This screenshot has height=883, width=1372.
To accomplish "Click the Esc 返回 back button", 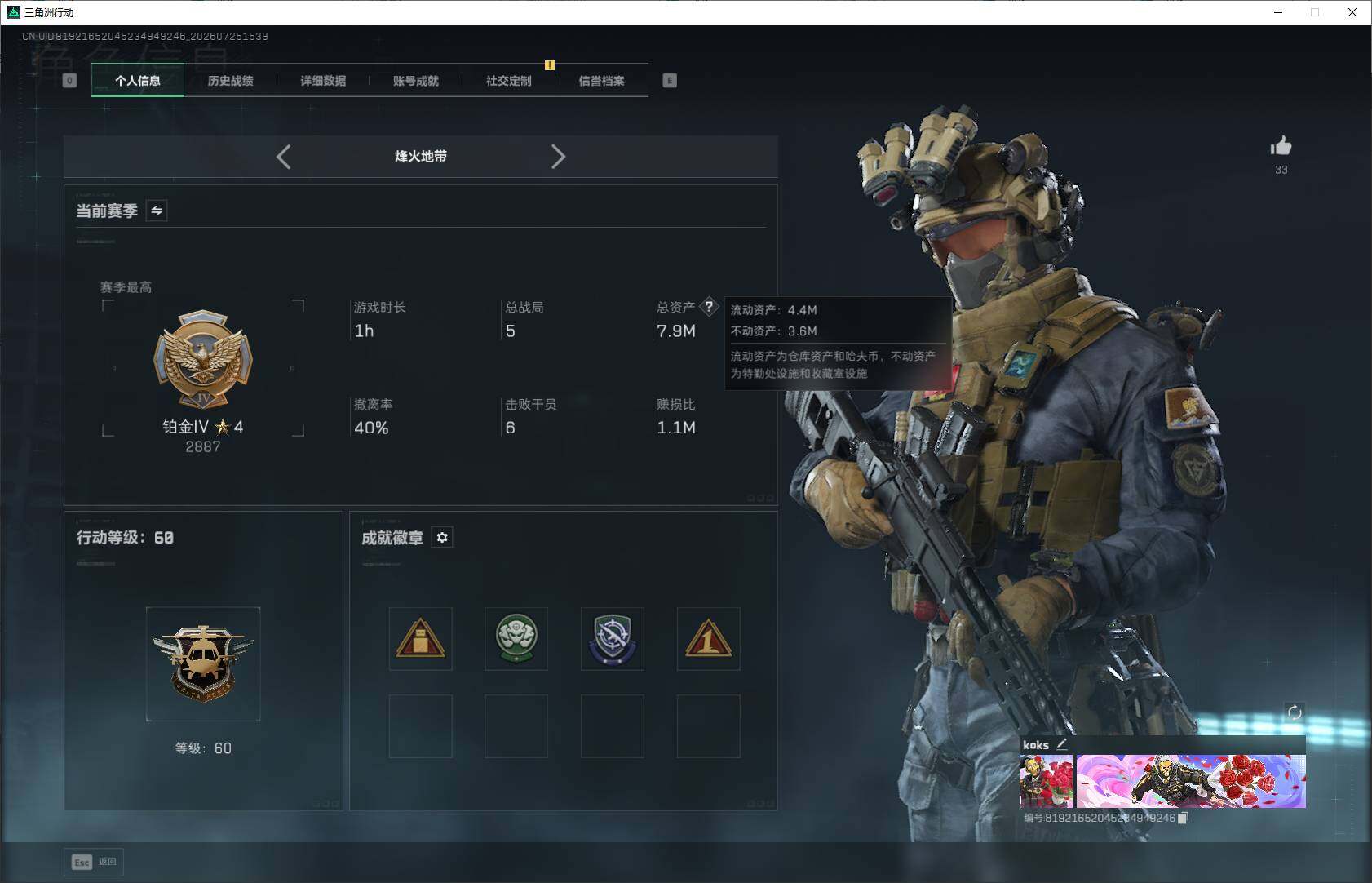I will click(95, 862).
